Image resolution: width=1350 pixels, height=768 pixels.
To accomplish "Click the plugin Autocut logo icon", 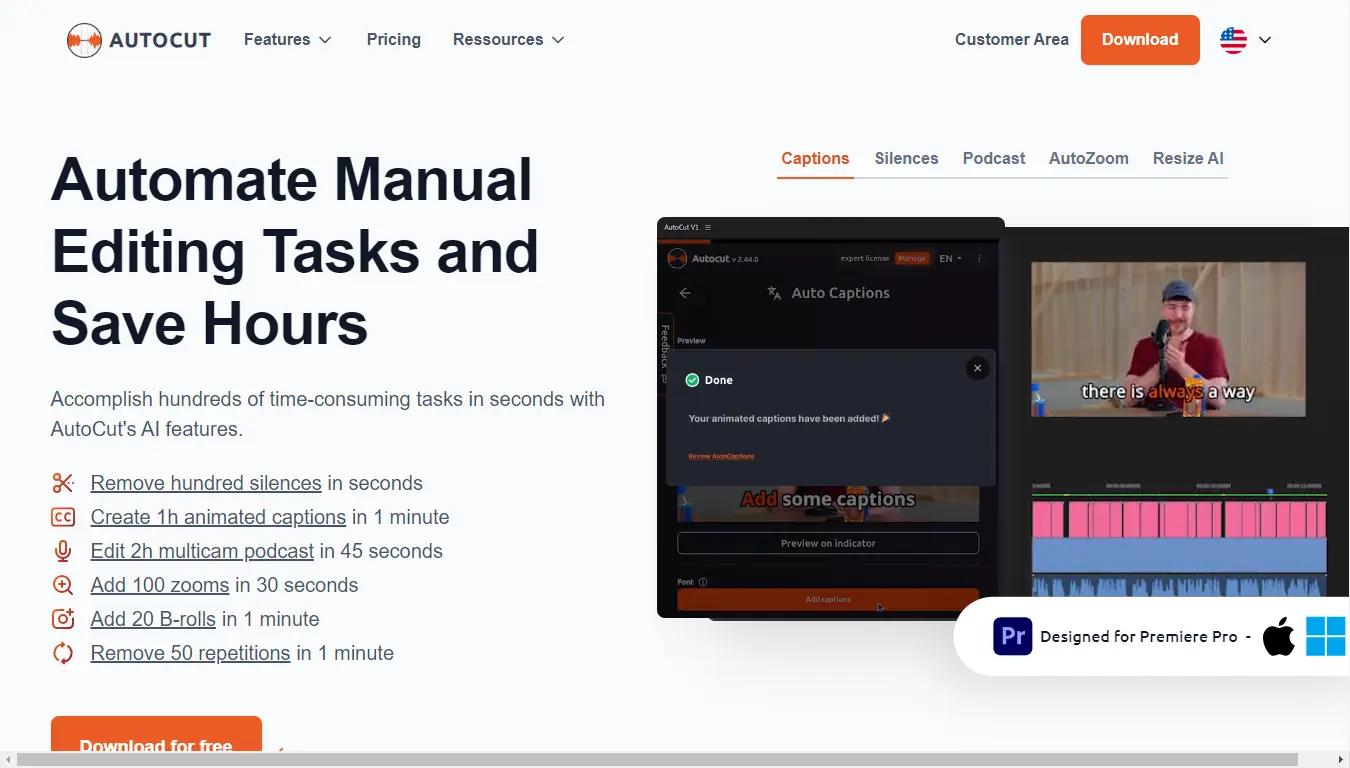I will pos(677,258).
